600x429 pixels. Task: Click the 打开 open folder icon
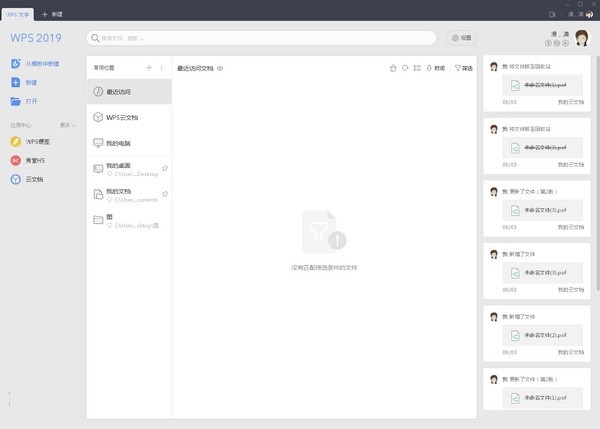click(x=16, y=101)
